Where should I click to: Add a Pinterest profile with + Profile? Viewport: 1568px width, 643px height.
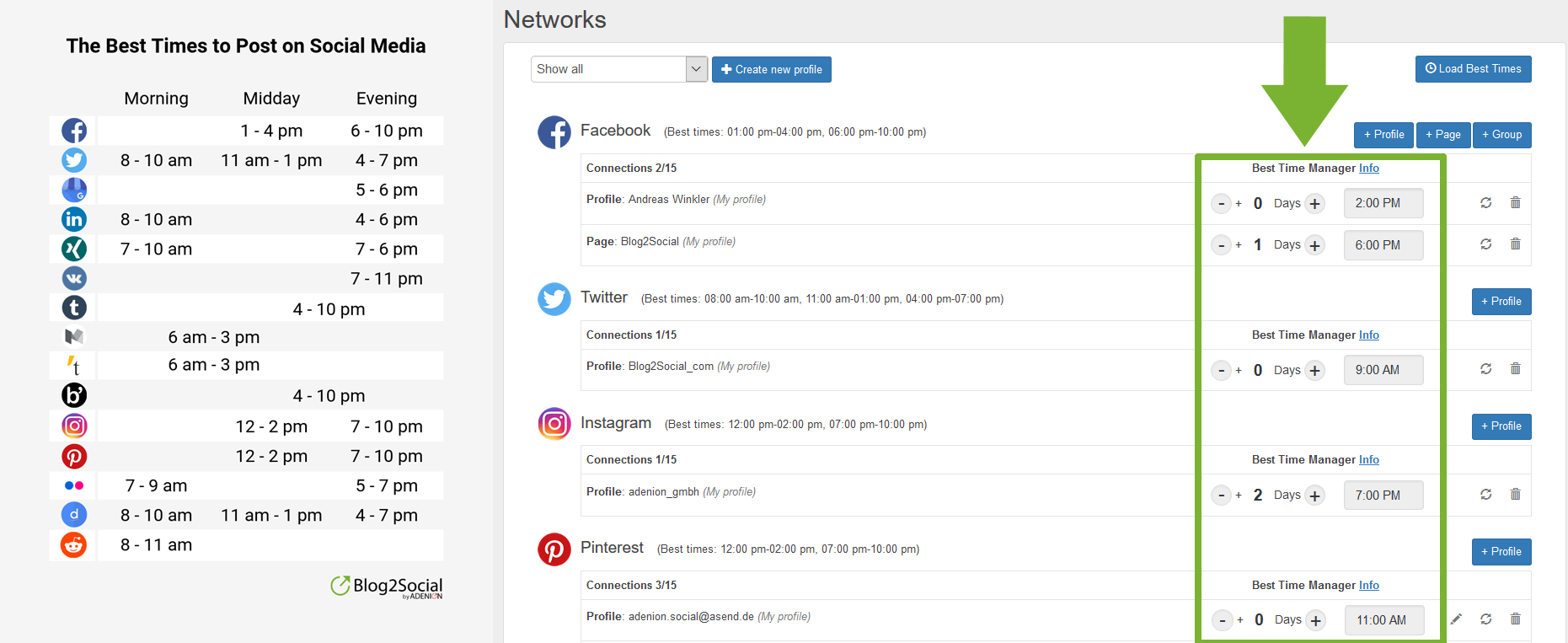coord(1501,552)
